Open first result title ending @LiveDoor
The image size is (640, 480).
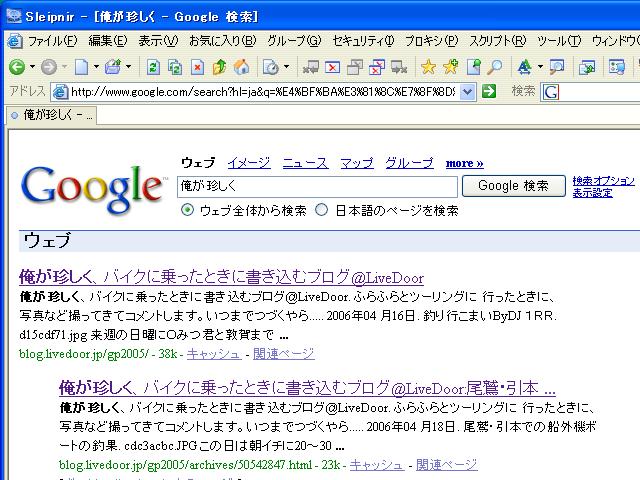(x=221, y=277)
